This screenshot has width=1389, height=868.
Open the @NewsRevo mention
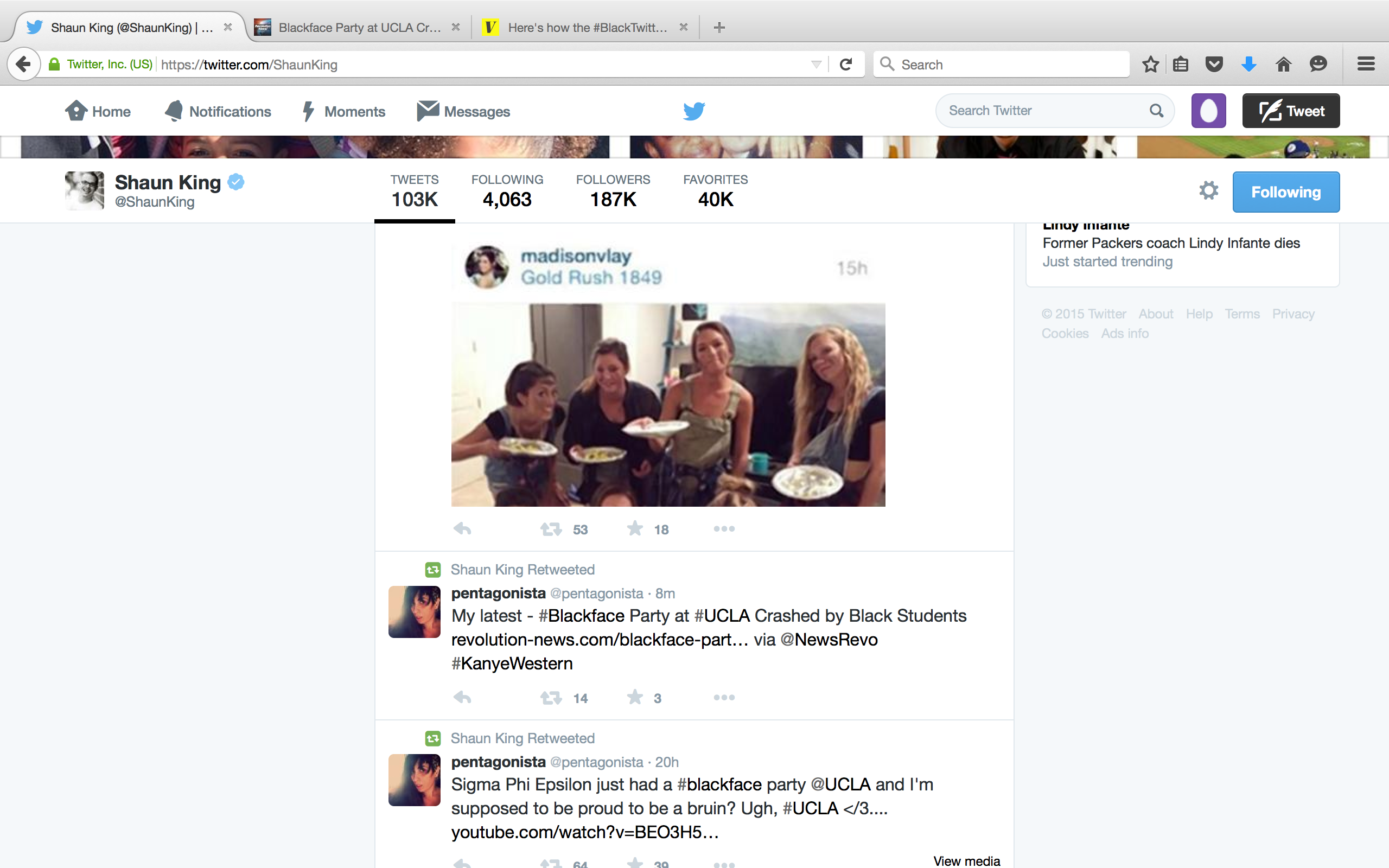tap(829, 640)
